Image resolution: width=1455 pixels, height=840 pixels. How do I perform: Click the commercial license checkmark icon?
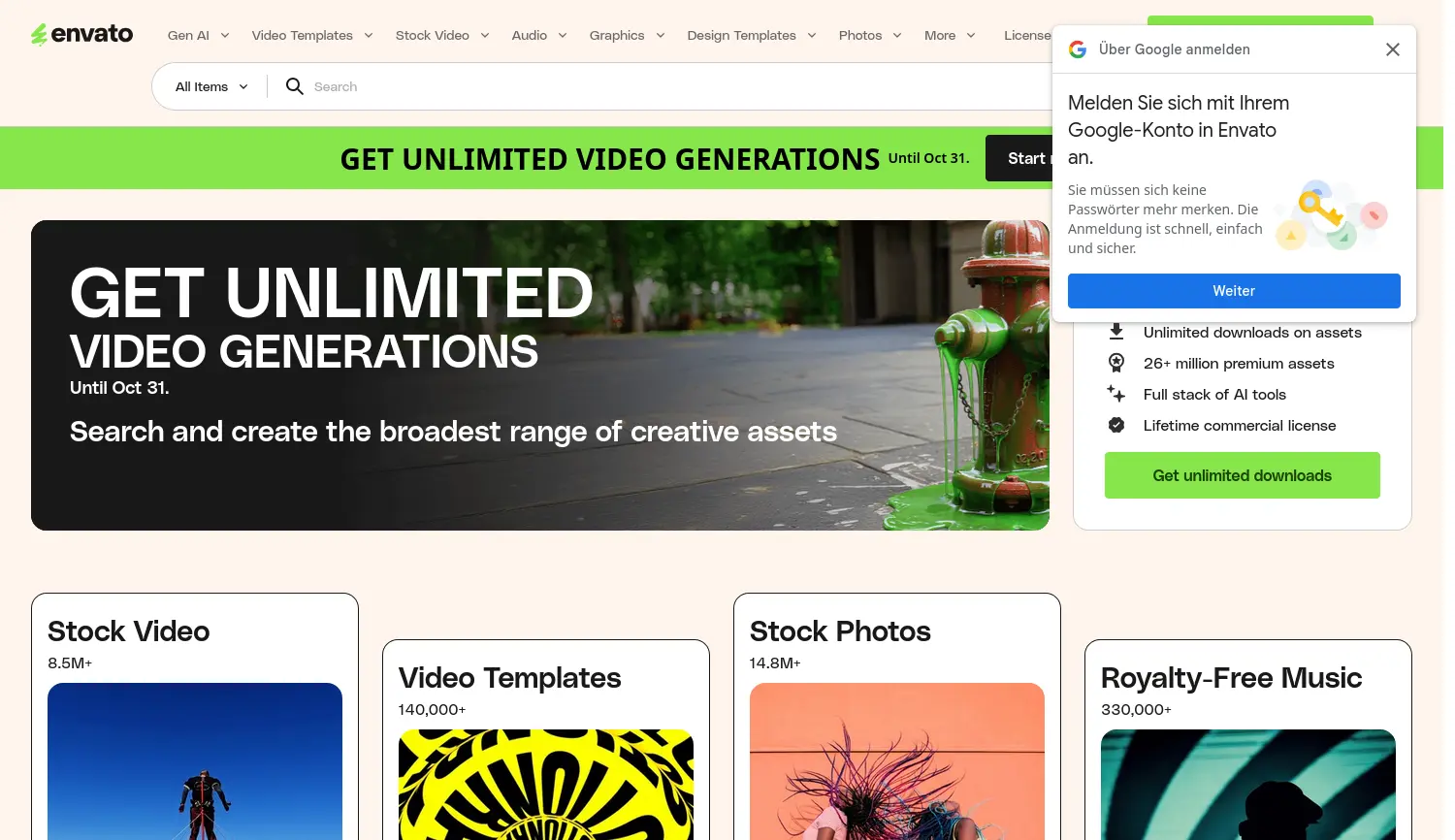[x=1116, y=425]
